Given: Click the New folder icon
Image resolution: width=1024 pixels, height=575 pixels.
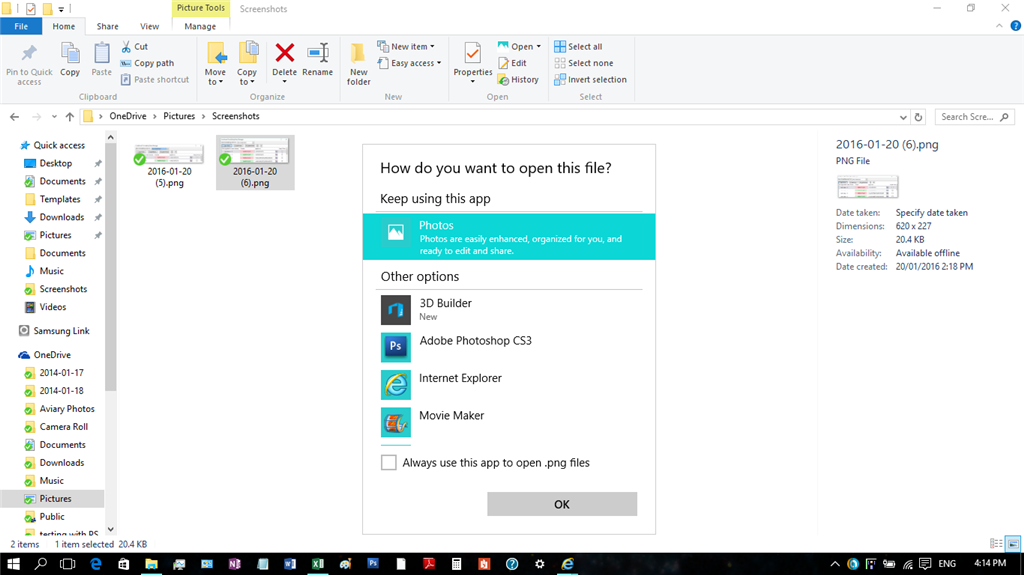Looking at the screenshot, I should [x=358, y=53].
